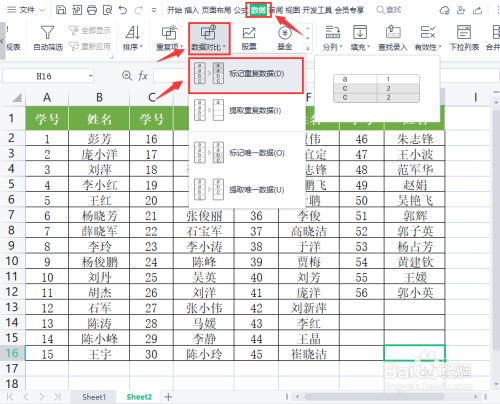Image resolution: width=500 pixels, height=404 pixels.
Task: Select row 16 header
Action: coord(12,353)
